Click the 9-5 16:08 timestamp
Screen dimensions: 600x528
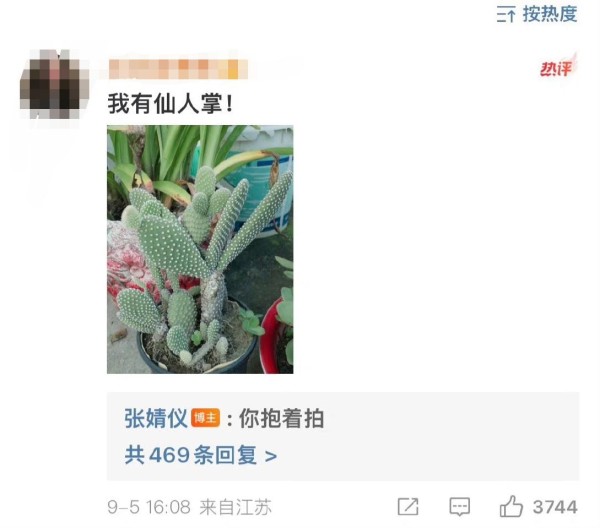point(149,507)
